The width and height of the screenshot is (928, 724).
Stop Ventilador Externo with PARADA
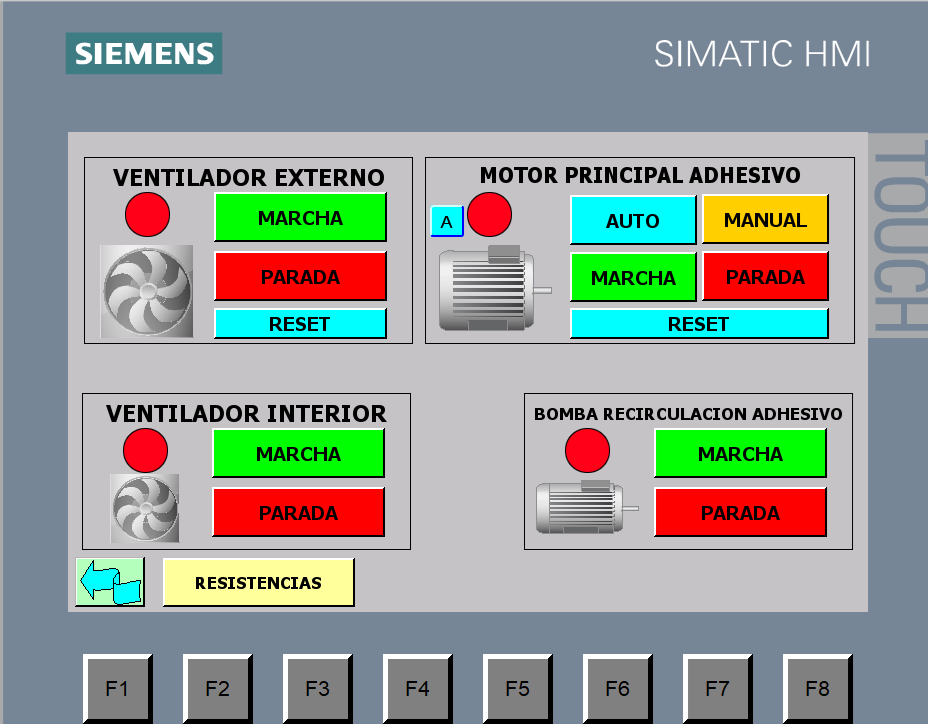click(x=300, y=276)
